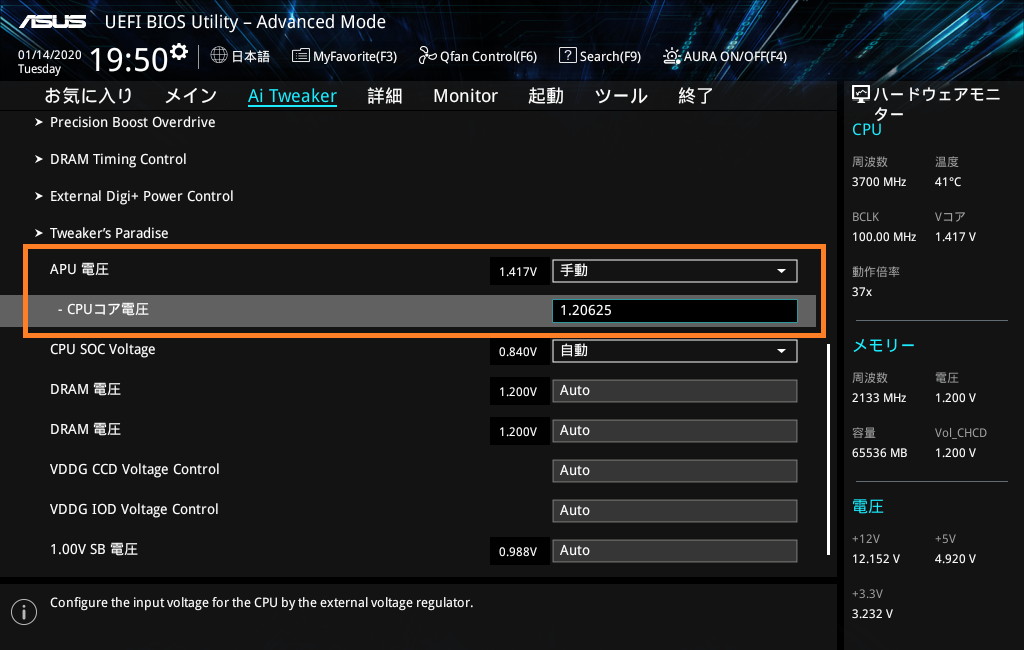
Task: Click the 1.417V APU voltage readout
Action: point(519,272)
